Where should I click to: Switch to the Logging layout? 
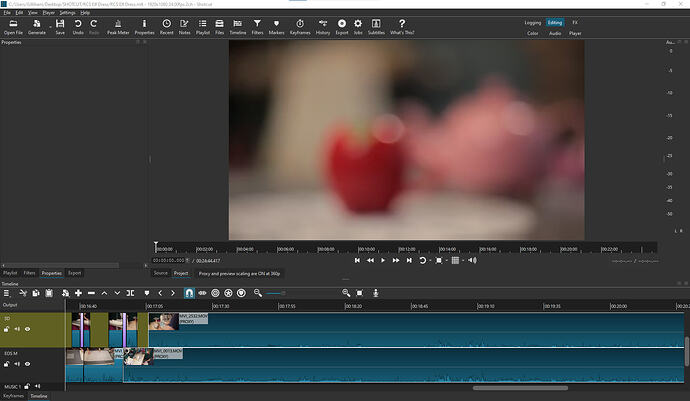click(x=532, y=22)
